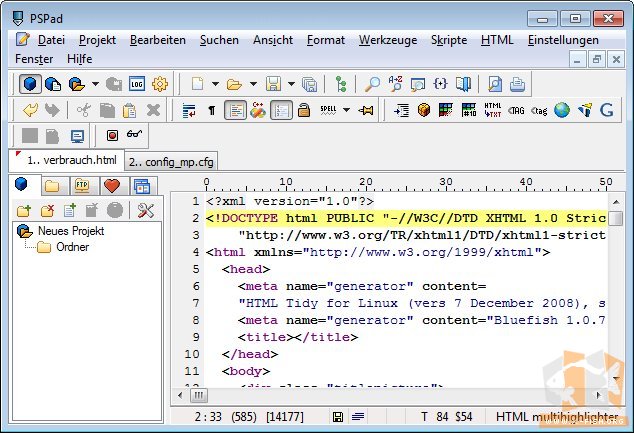Click the A-Z search and replace icon
The image size is (634, 433).
pyautogui.click(x=395, y=84)
